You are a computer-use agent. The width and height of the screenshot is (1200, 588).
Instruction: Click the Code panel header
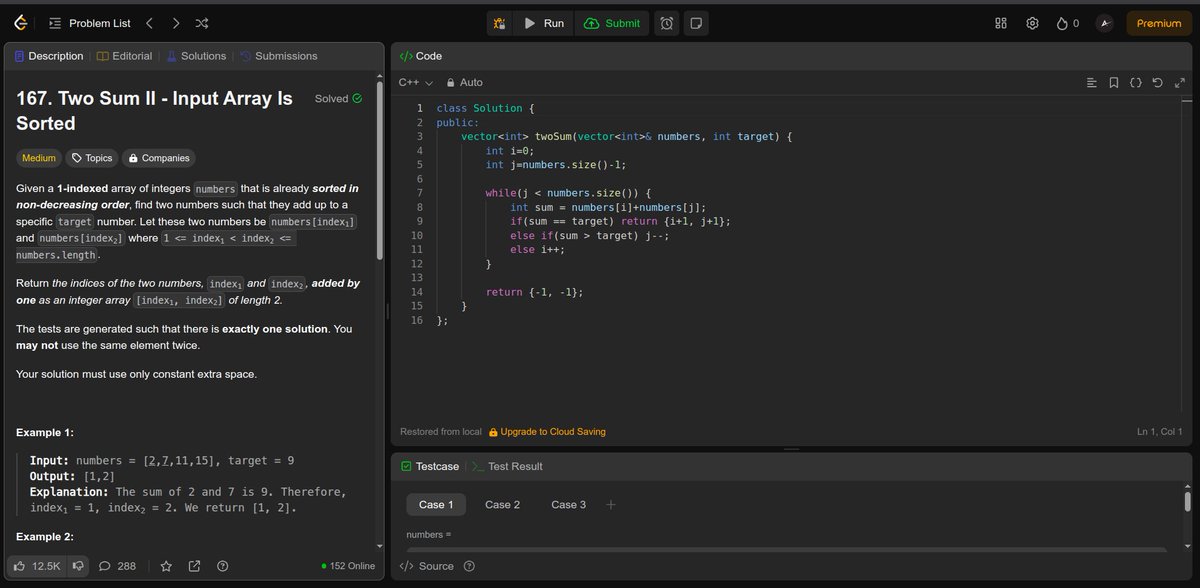pyautogui.click(x=421, y=56)
